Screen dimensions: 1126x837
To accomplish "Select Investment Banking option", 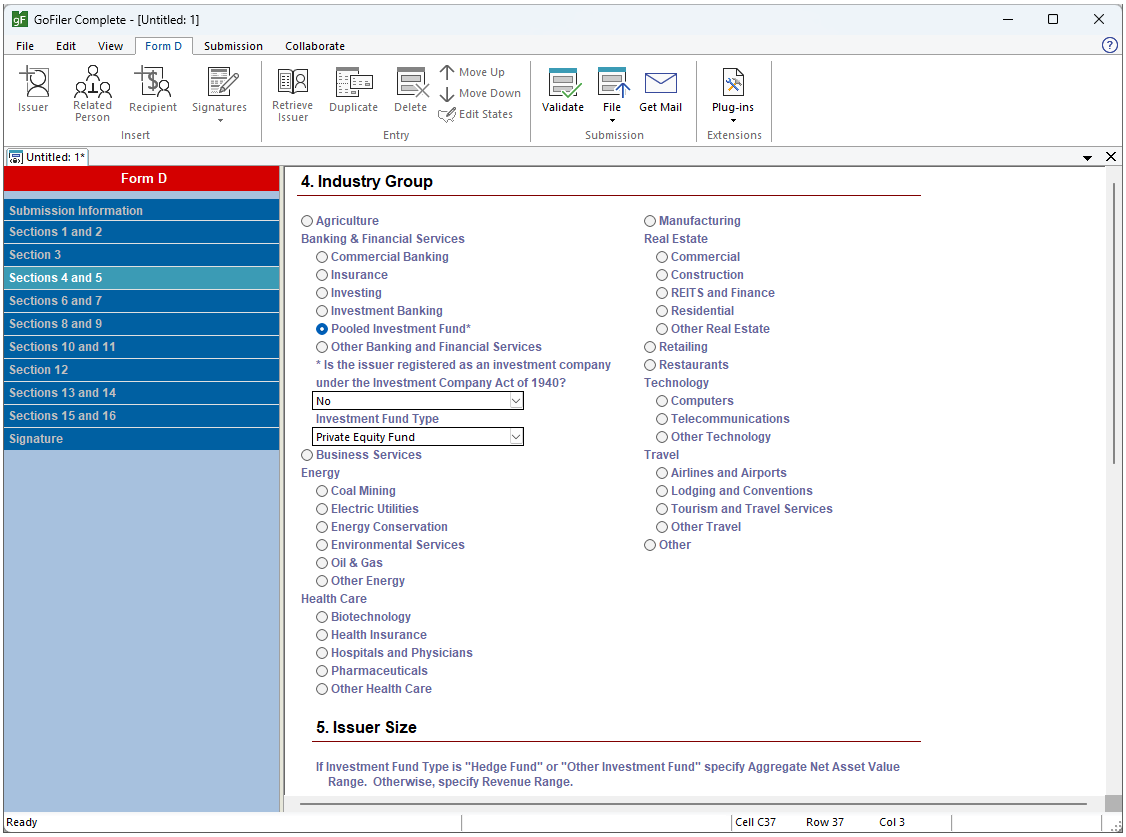I will (322, 311).
